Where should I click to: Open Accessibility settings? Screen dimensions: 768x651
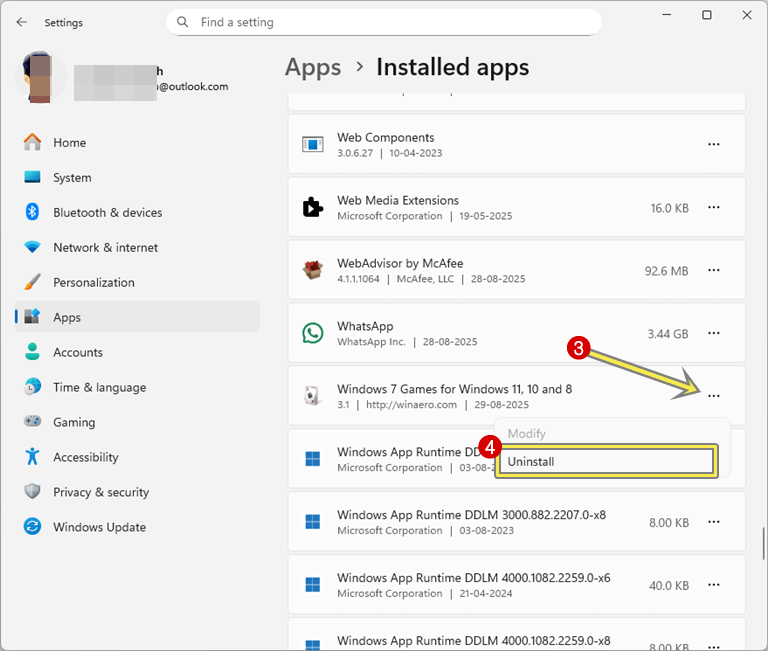point(137,457)
